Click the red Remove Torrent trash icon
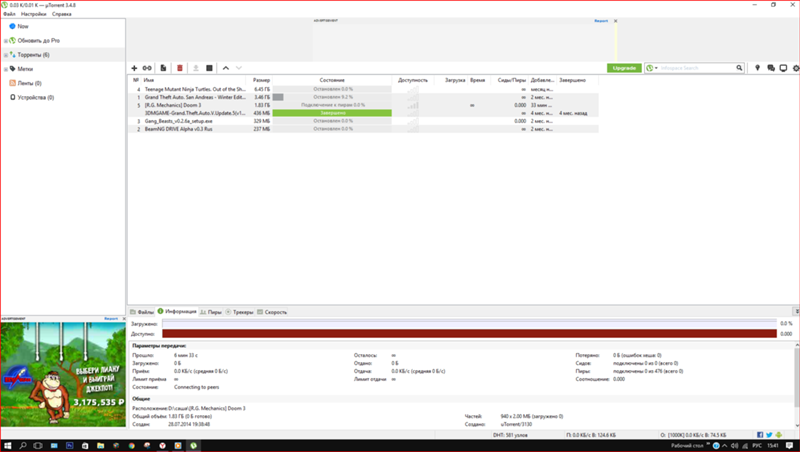The height and width of the screenshot is (452, 800). click(x=180, y=68)
